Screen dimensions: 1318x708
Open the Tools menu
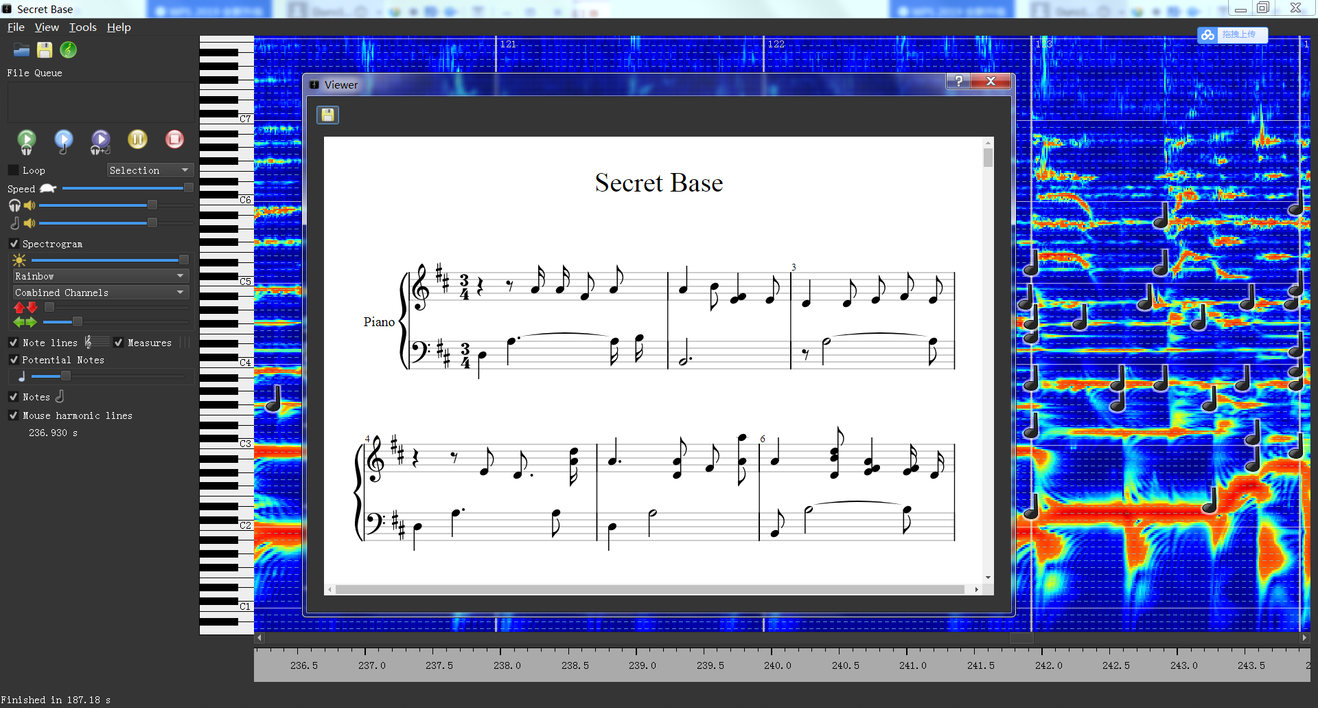[83, 27]
